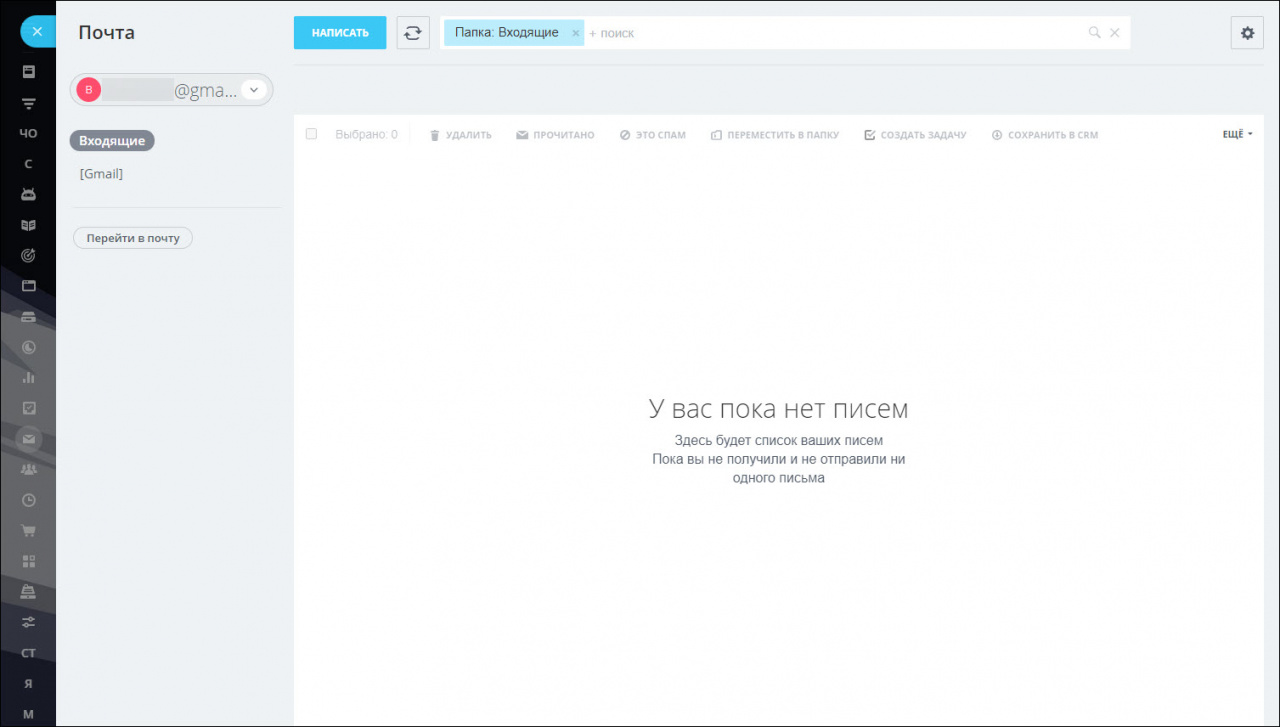Image resolution: width=1280 pixels, height=727 pixels.
Task: Select the Входящие folder
Action: coord(112,141)
